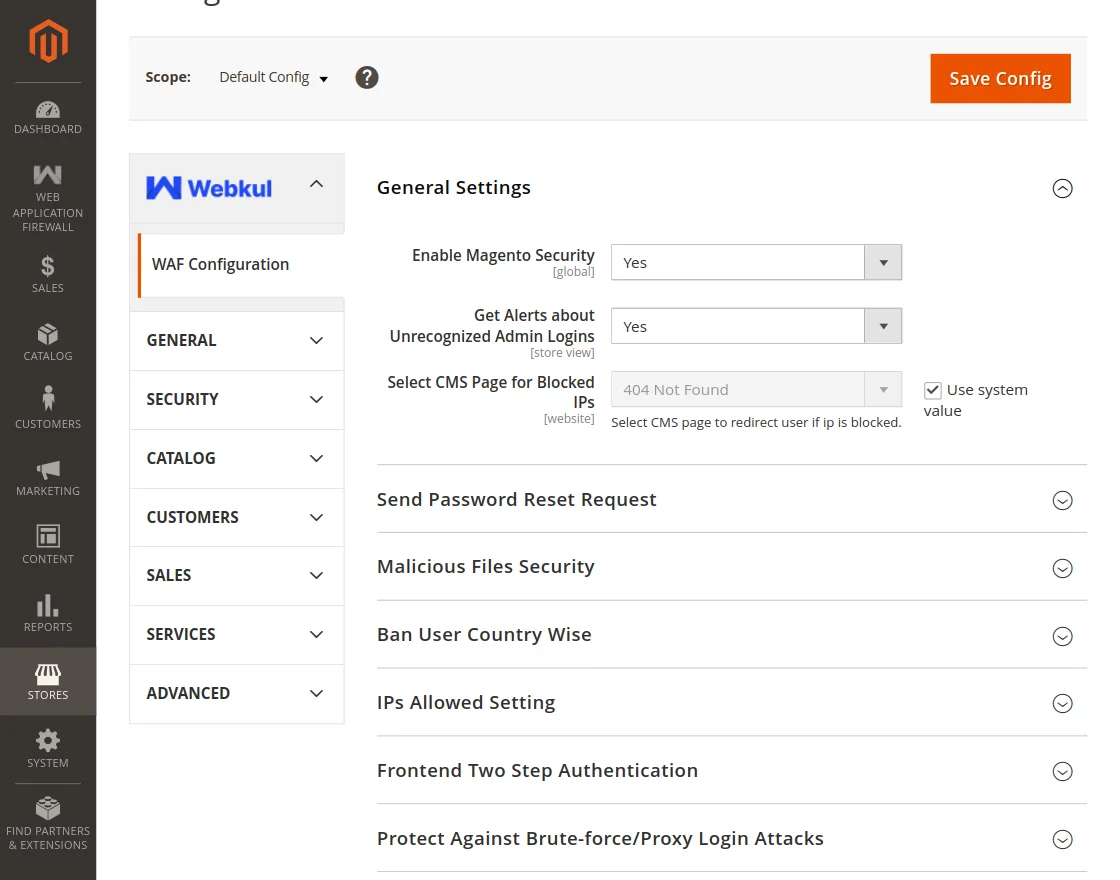The height and width of the screenshot is (880, 1120).
Task: Open the Sales dollar icon
Action: 48,267
